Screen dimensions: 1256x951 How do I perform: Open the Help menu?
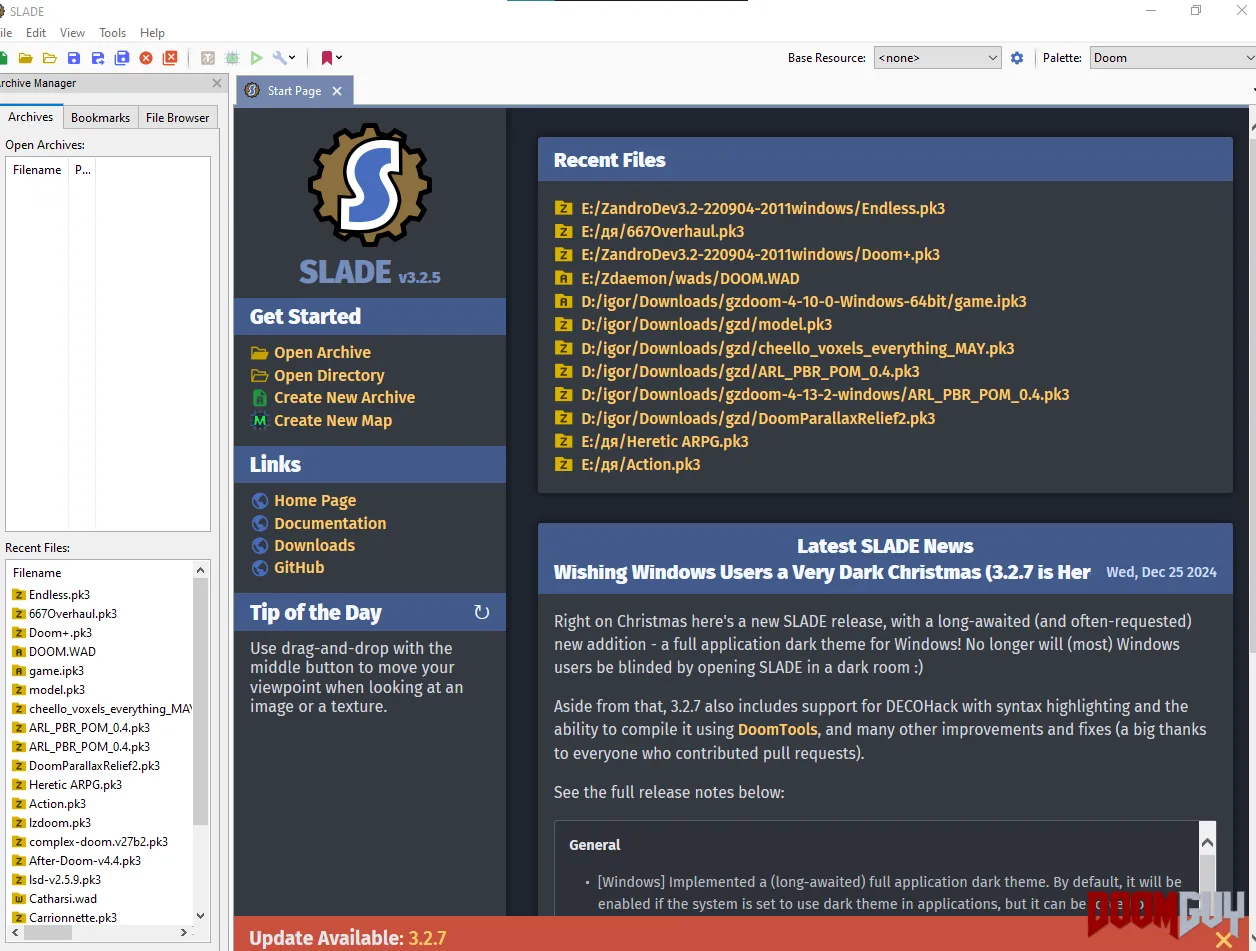pyautogui.click(x=152, y=33)
